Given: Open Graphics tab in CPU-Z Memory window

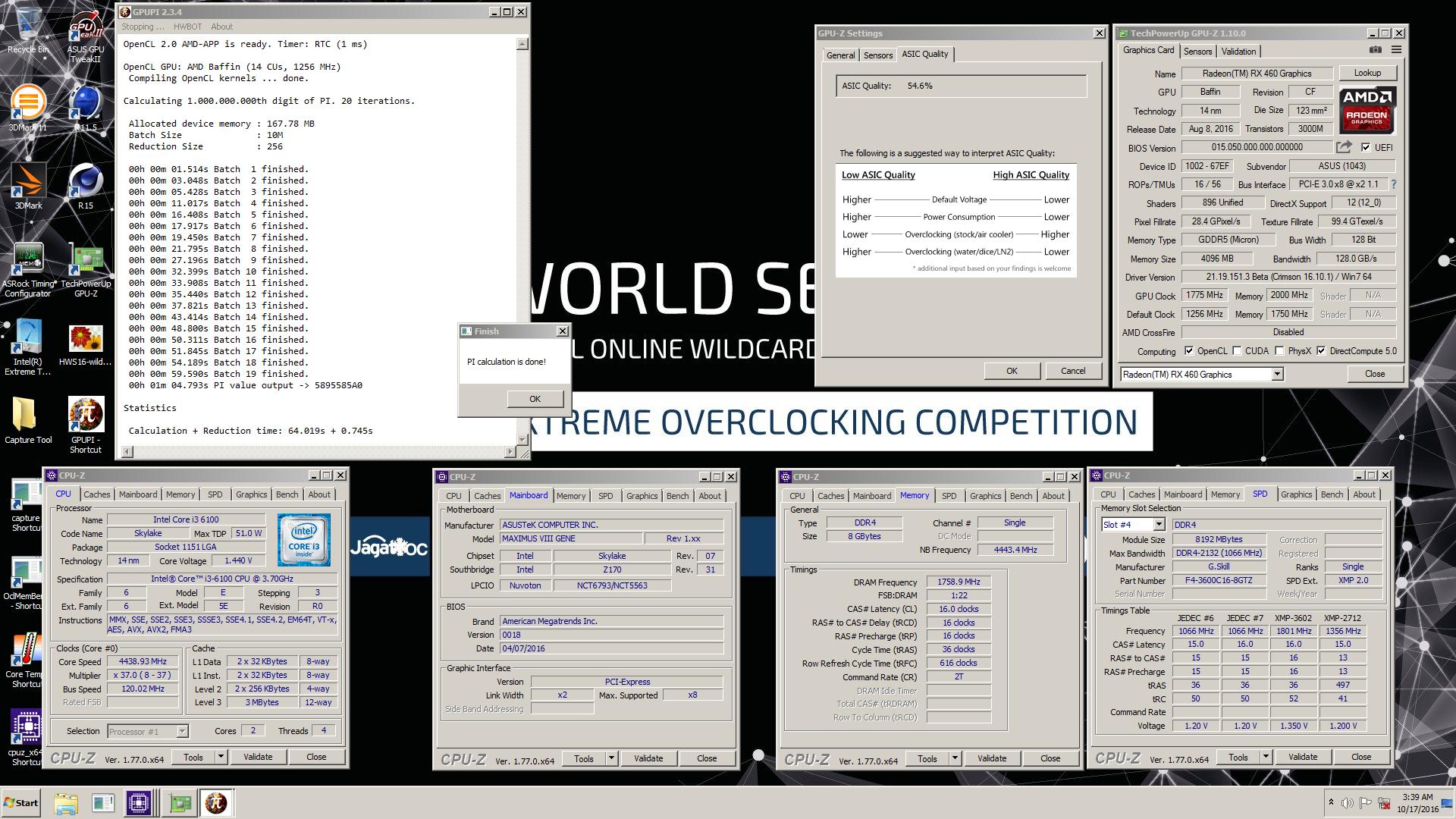Looking at the screenshot, I should tap(985, 496).
